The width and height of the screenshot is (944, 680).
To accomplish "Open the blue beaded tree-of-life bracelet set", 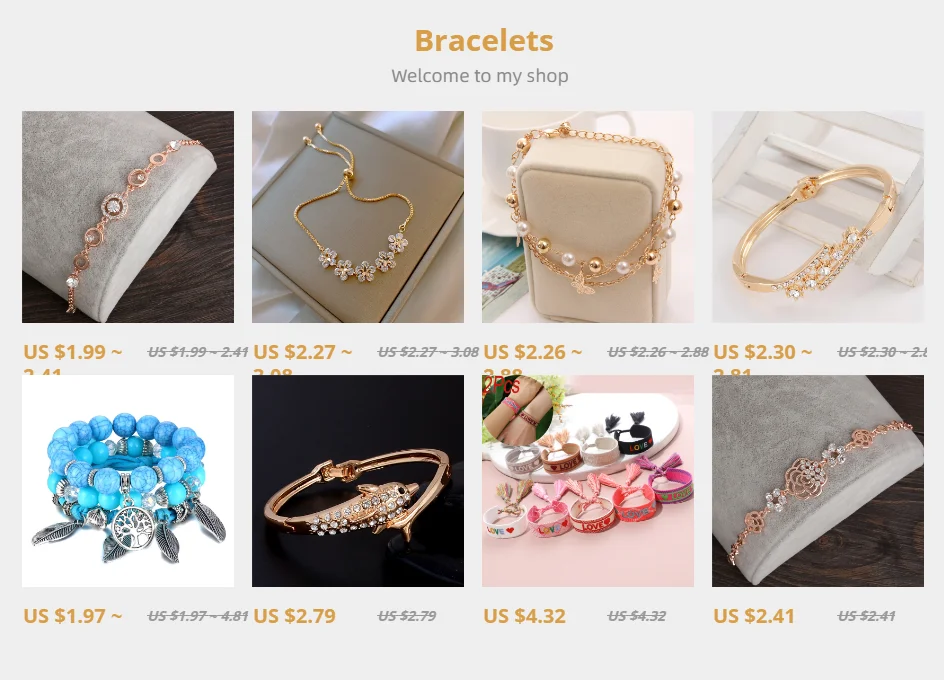I will (128, 481).
